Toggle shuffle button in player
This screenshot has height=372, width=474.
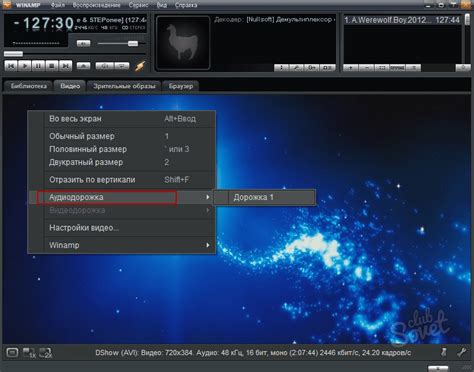[x=105, y=66]
